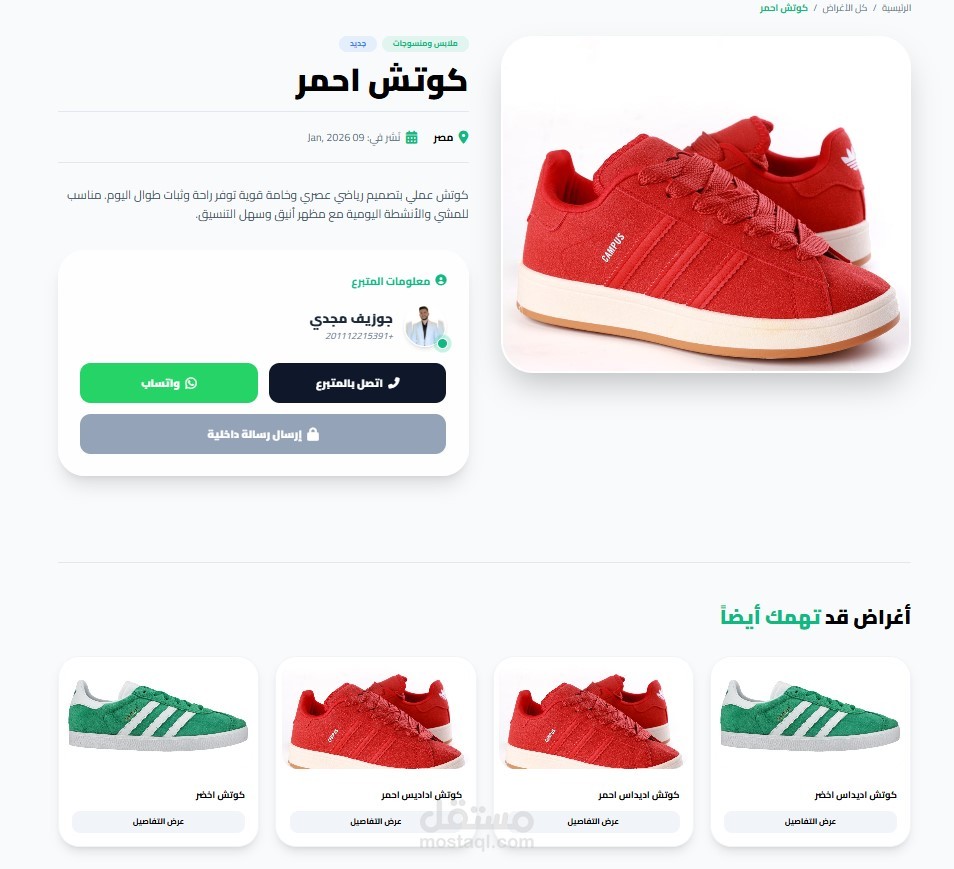954x869 pixels.
Task: Select the ملابس ومنسوجات category tag
Action: click(x=425, y=44)
